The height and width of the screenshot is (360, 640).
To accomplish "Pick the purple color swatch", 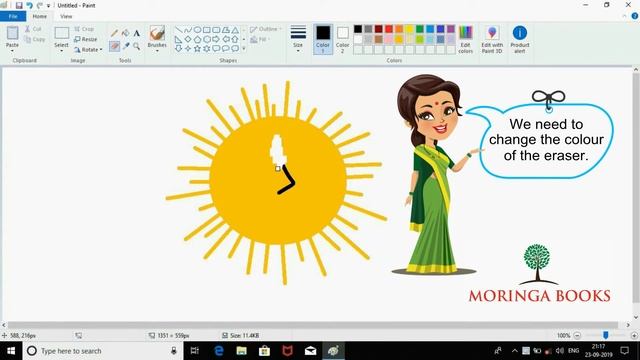I will [451, 29].
